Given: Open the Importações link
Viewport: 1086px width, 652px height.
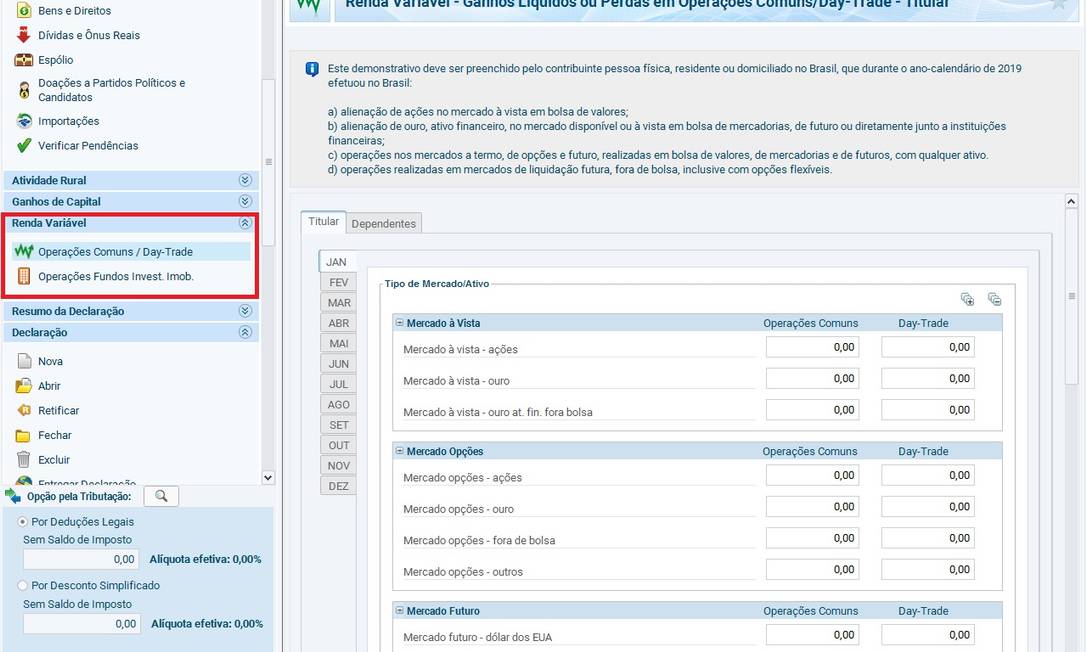Looking at the screenshot, I should (x=68, y=121).
